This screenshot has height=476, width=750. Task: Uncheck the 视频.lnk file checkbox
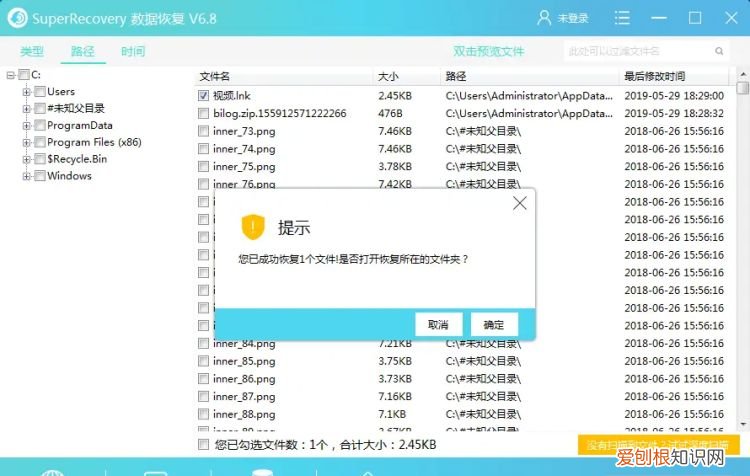coord(203,96)
